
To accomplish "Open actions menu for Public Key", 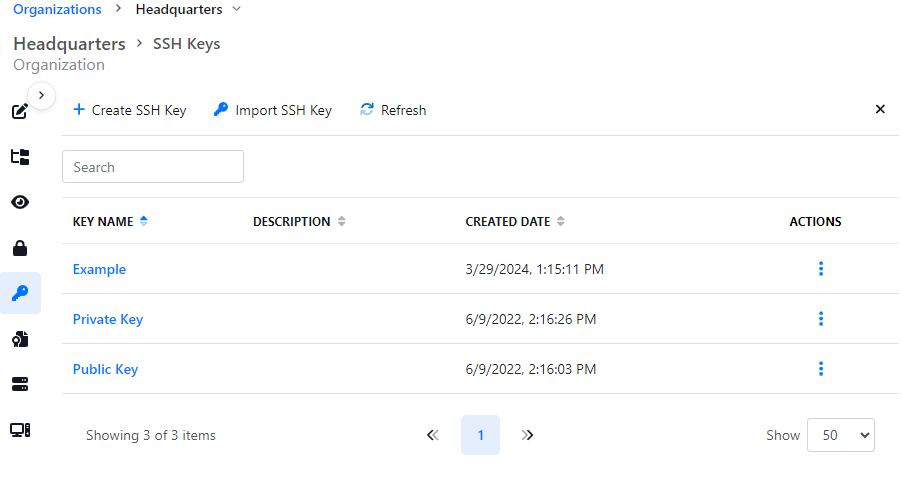I will pos(821,369).
